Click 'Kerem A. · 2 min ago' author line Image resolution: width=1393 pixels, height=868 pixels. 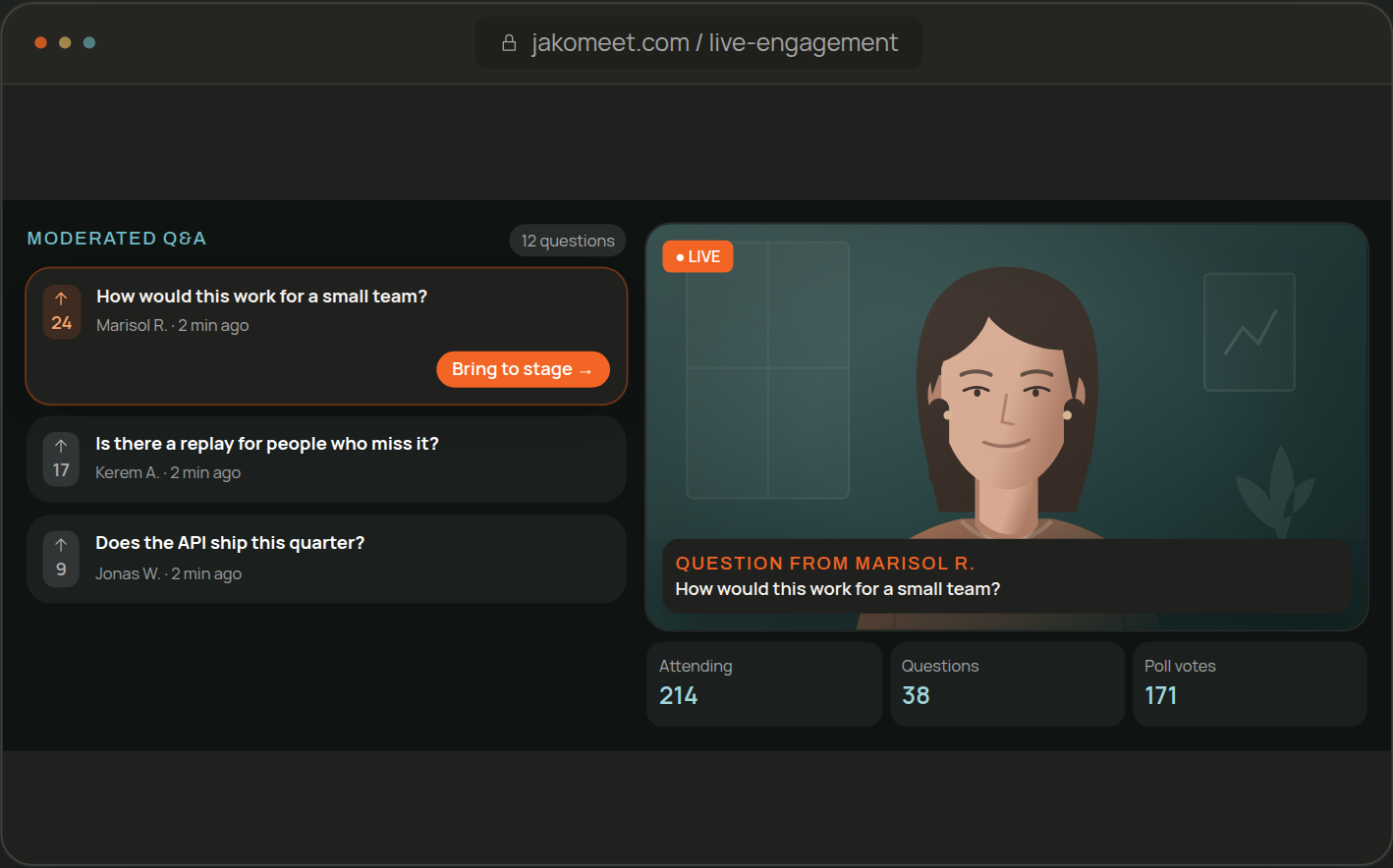tap(168, 472)
